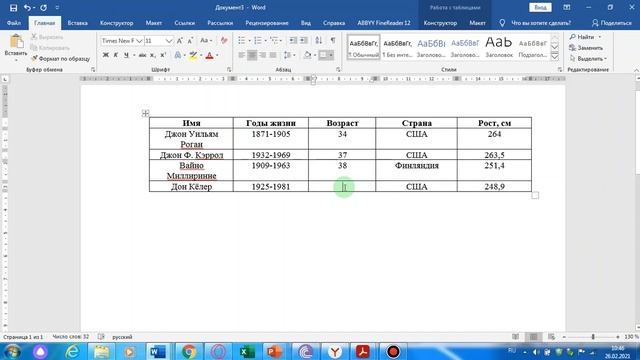640x360 pixels.
Task: Click the 'Что вы хотите сделать?' search field
Action: click(x=540, y=23)
